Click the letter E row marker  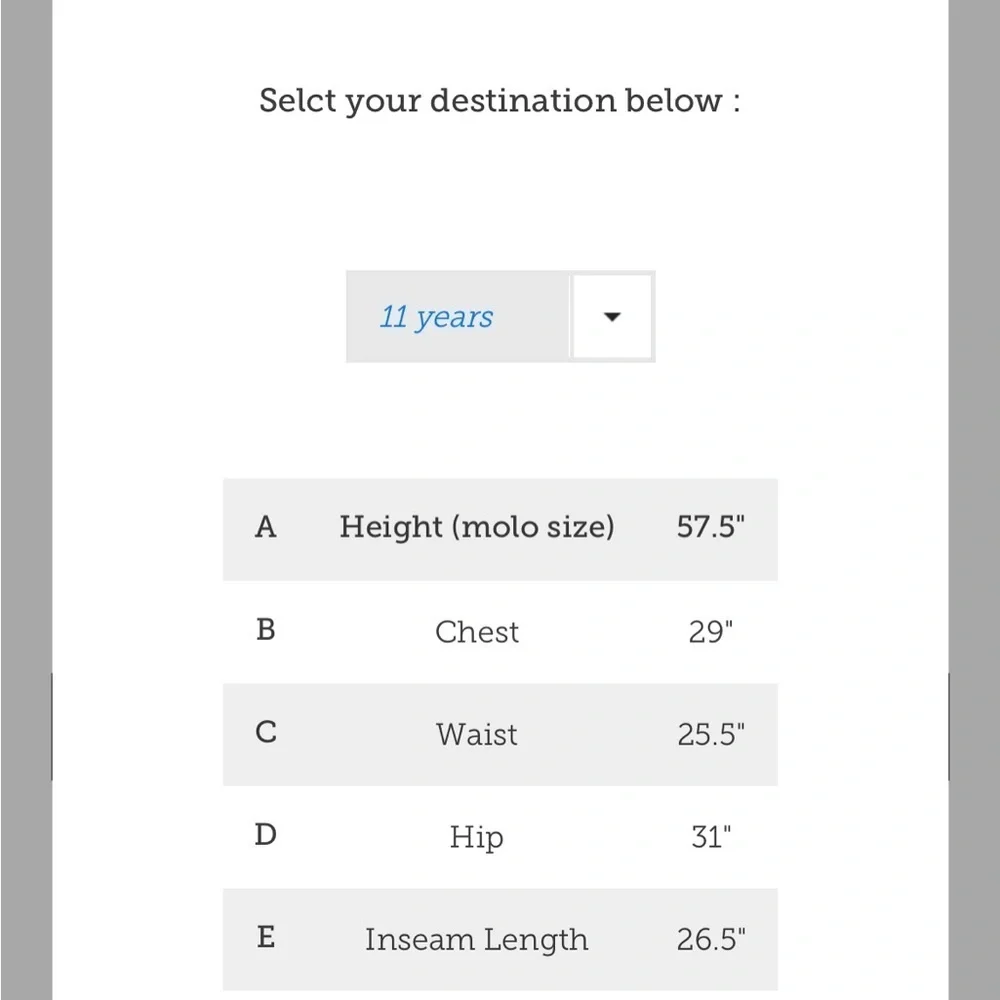[266, 938]
